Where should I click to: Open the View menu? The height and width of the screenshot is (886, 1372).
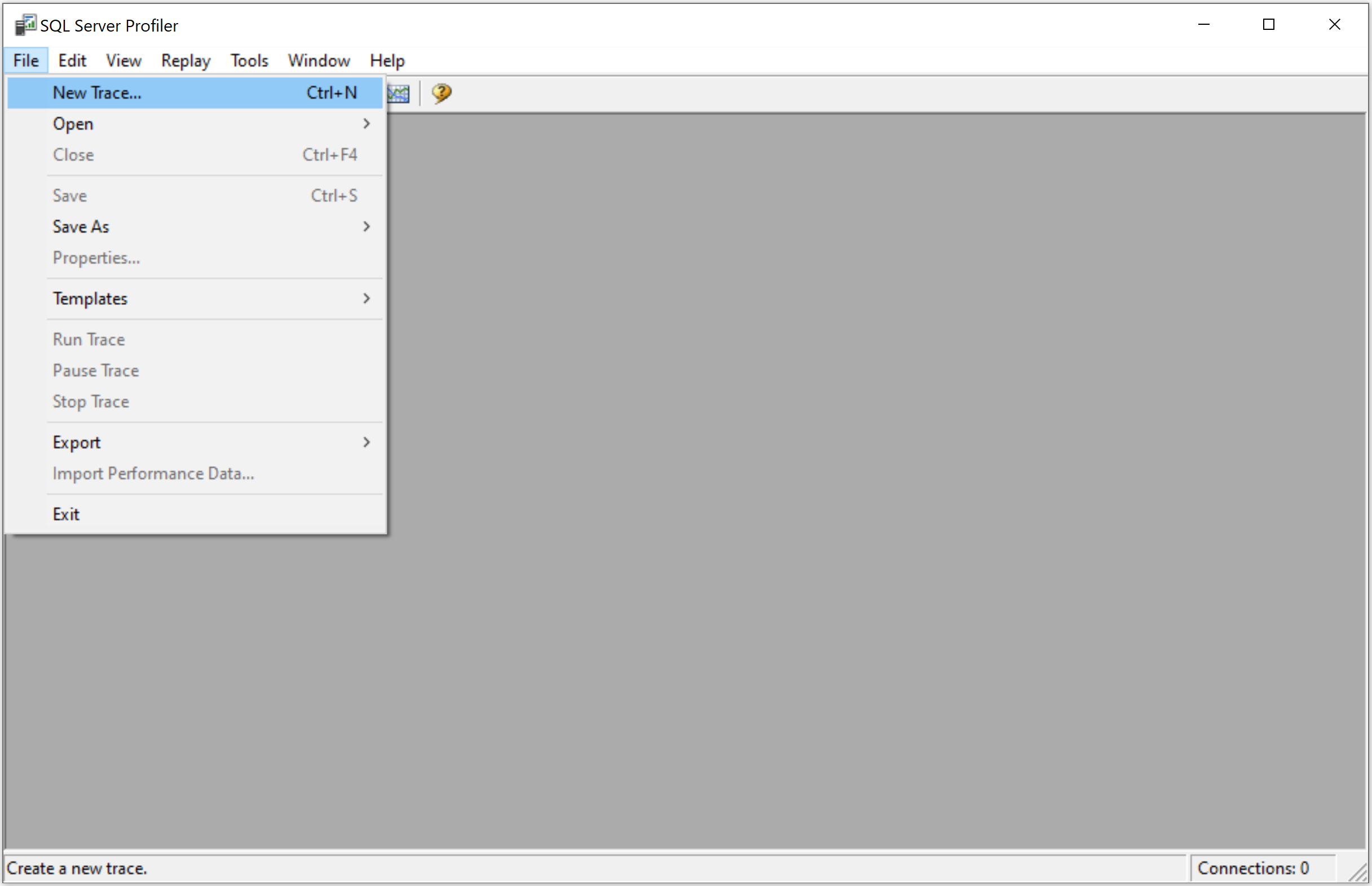123,60
